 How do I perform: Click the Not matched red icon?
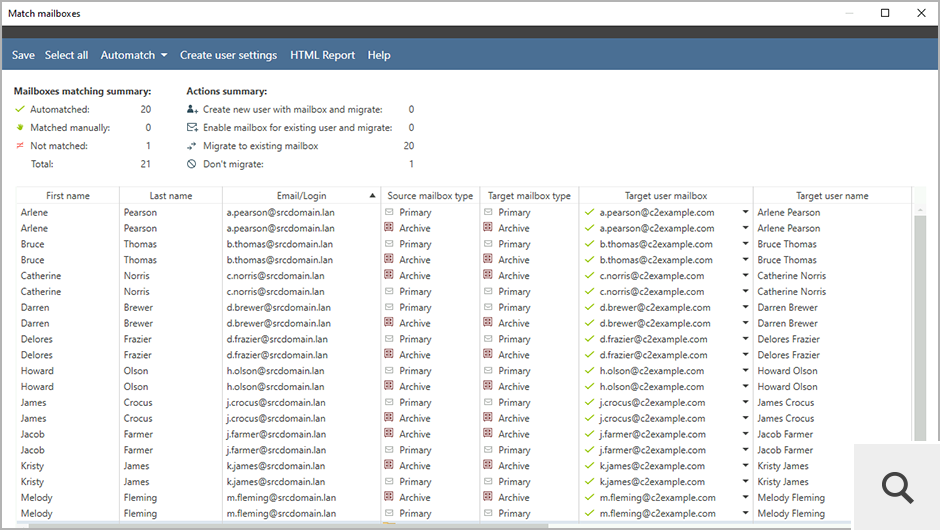[20, 145]
